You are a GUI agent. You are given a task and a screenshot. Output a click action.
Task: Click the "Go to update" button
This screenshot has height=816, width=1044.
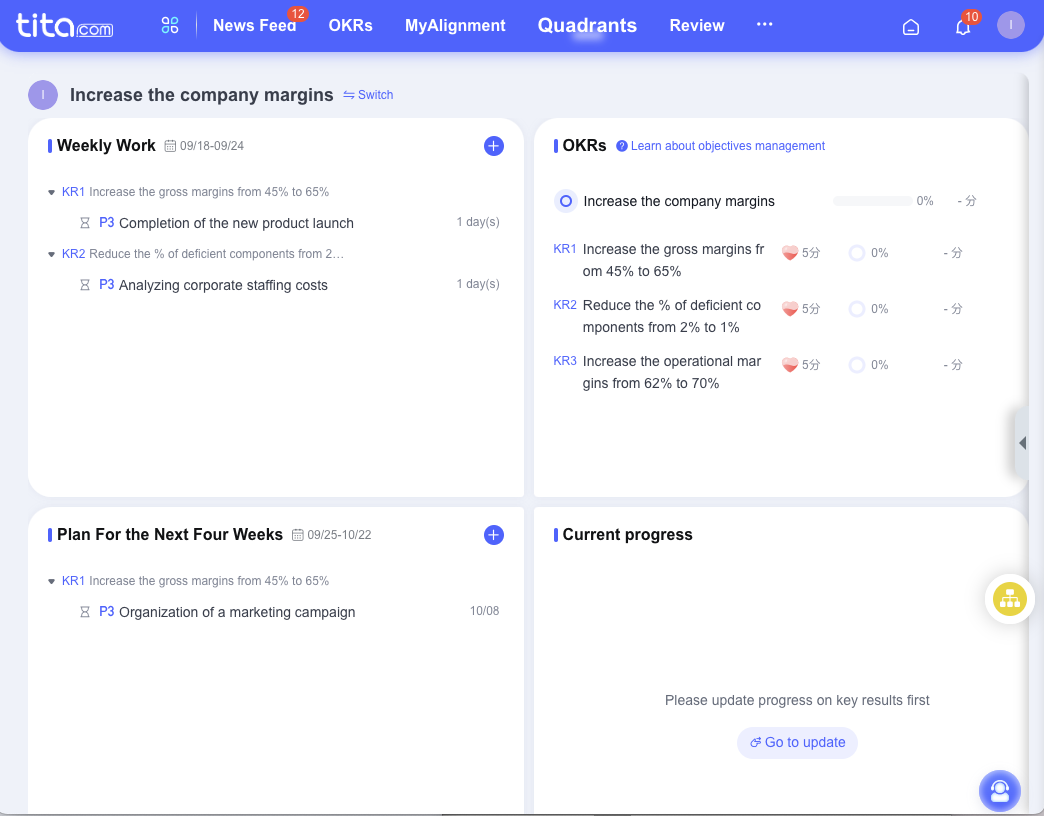click(797, 742)
